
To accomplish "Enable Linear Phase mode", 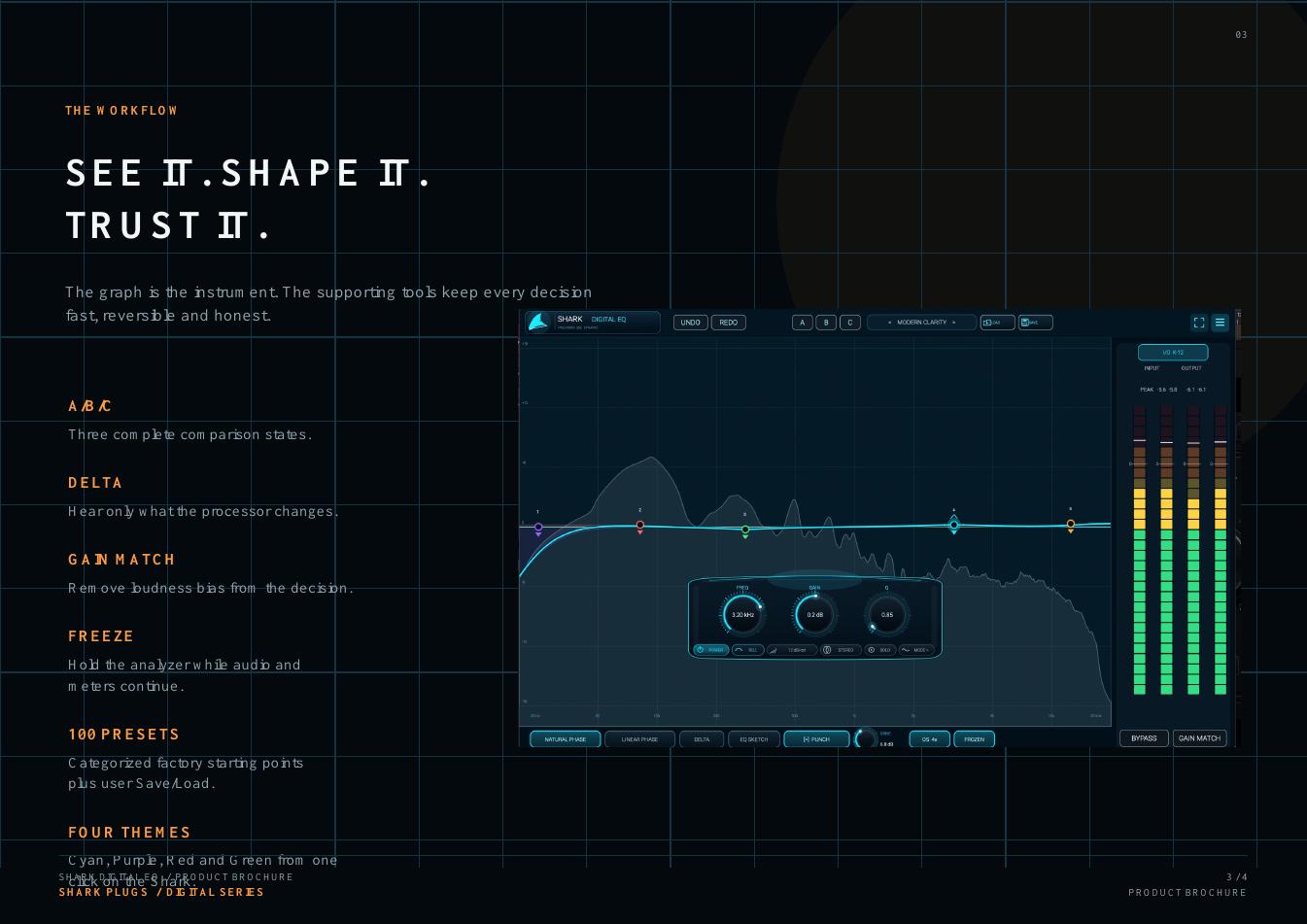I will point(639,739).
